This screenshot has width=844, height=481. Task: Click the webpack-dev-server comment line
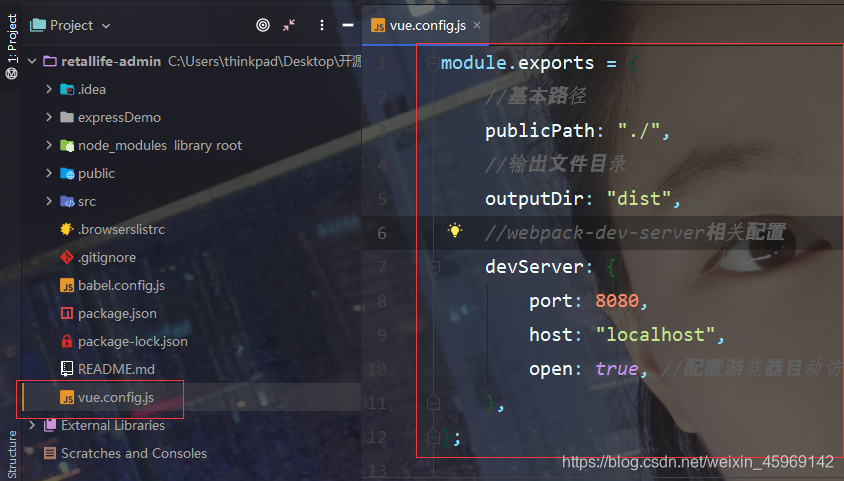click(635, 232)
